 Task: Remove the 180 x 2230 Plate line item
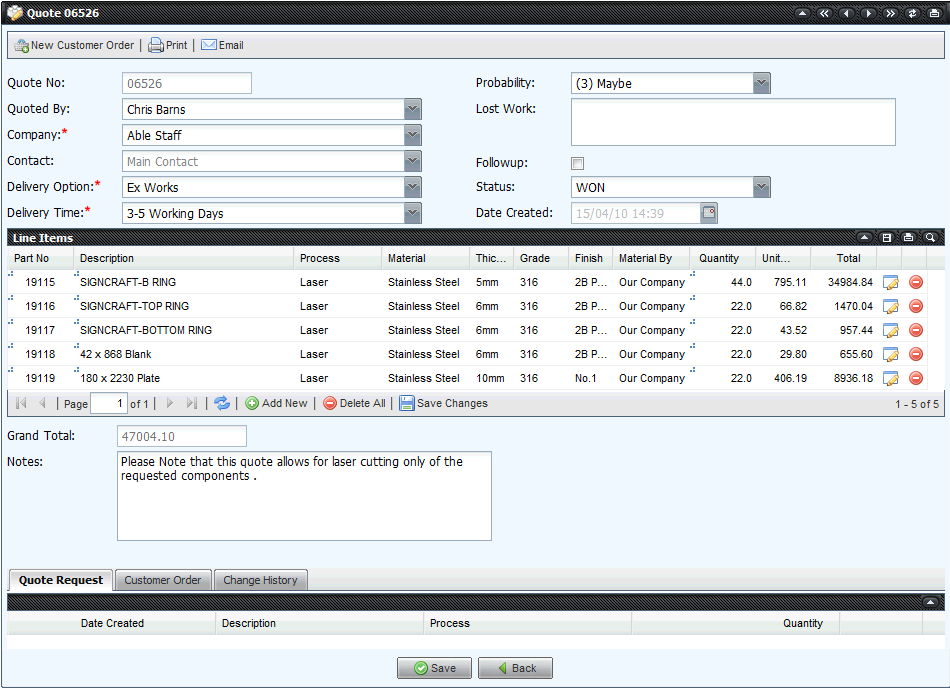pos(915,379)
